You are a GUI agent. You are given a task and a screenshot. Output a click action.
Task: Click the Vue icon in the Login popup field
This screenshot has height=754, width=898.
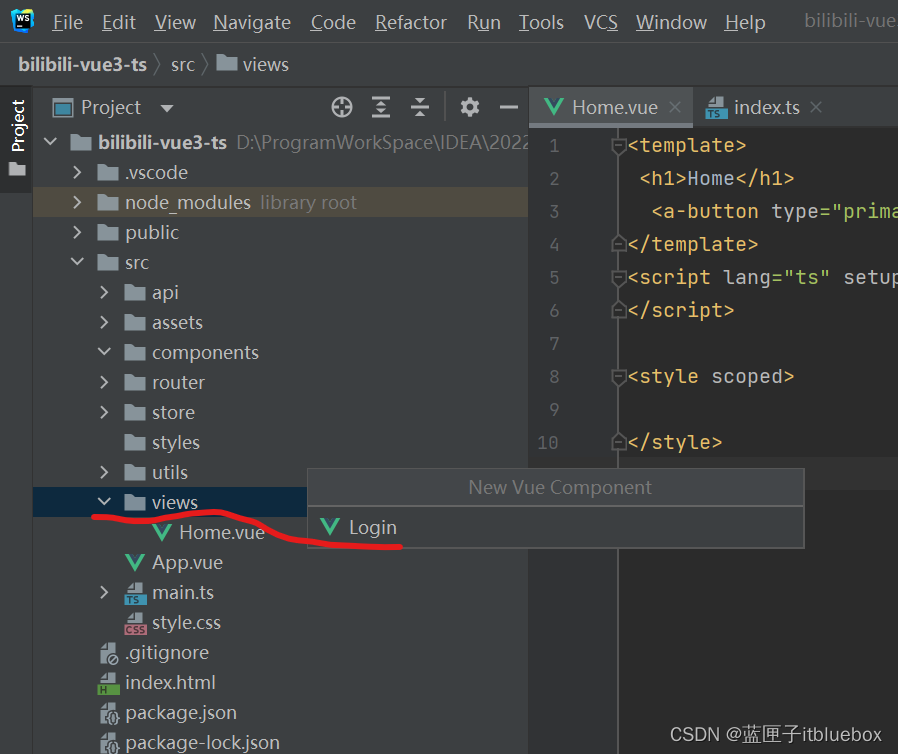(330, 527)
